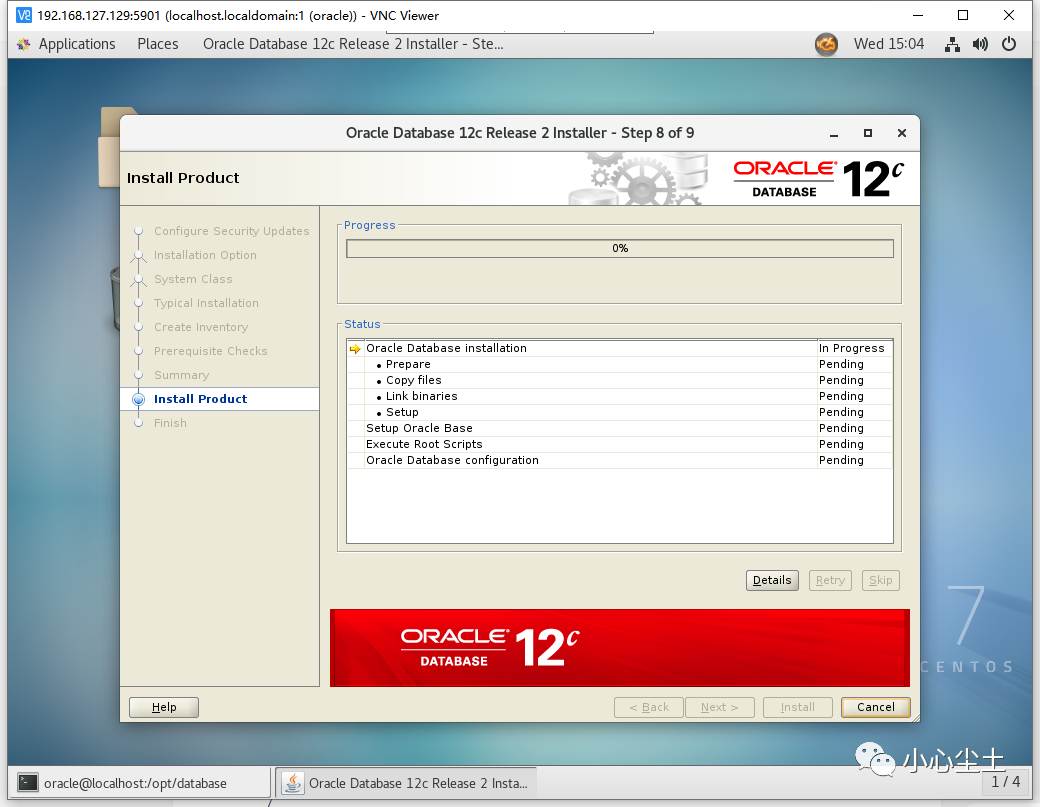Select System Class step
This screenshot has height=807, width=1040.
[x=193, y=279]
